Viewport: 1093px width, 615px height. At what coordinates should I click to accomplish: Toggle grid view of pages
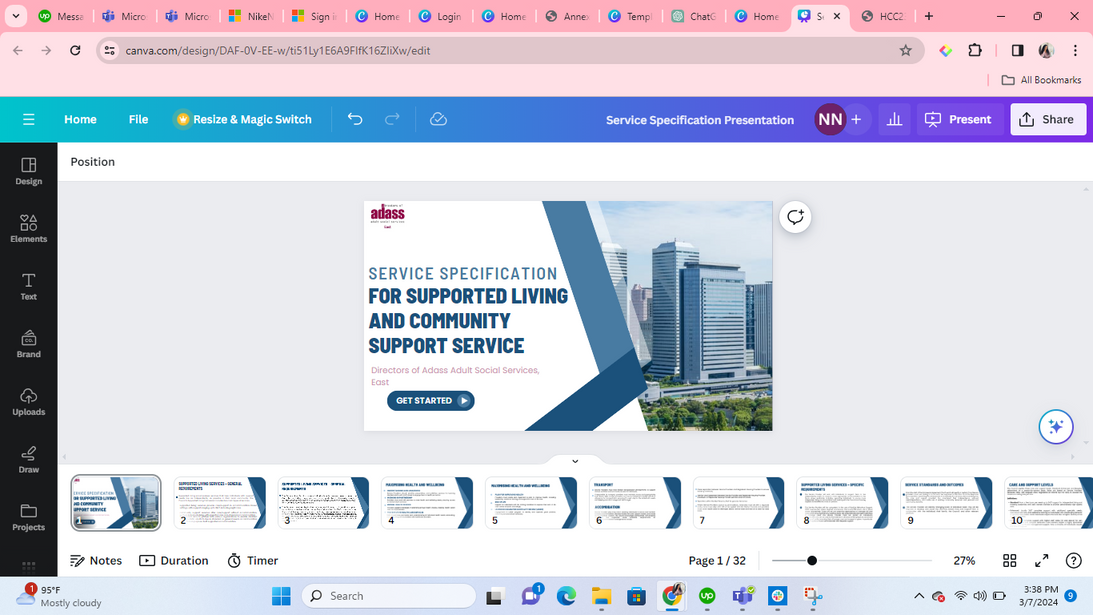coord(1009,561)
